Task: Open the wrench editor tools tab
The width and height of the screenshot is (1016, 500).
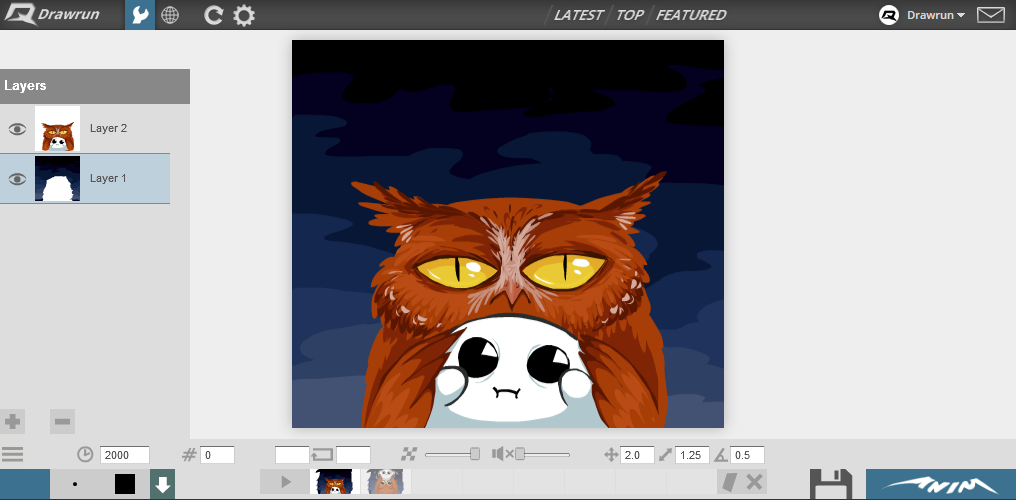Action: [x=140, y=15]
